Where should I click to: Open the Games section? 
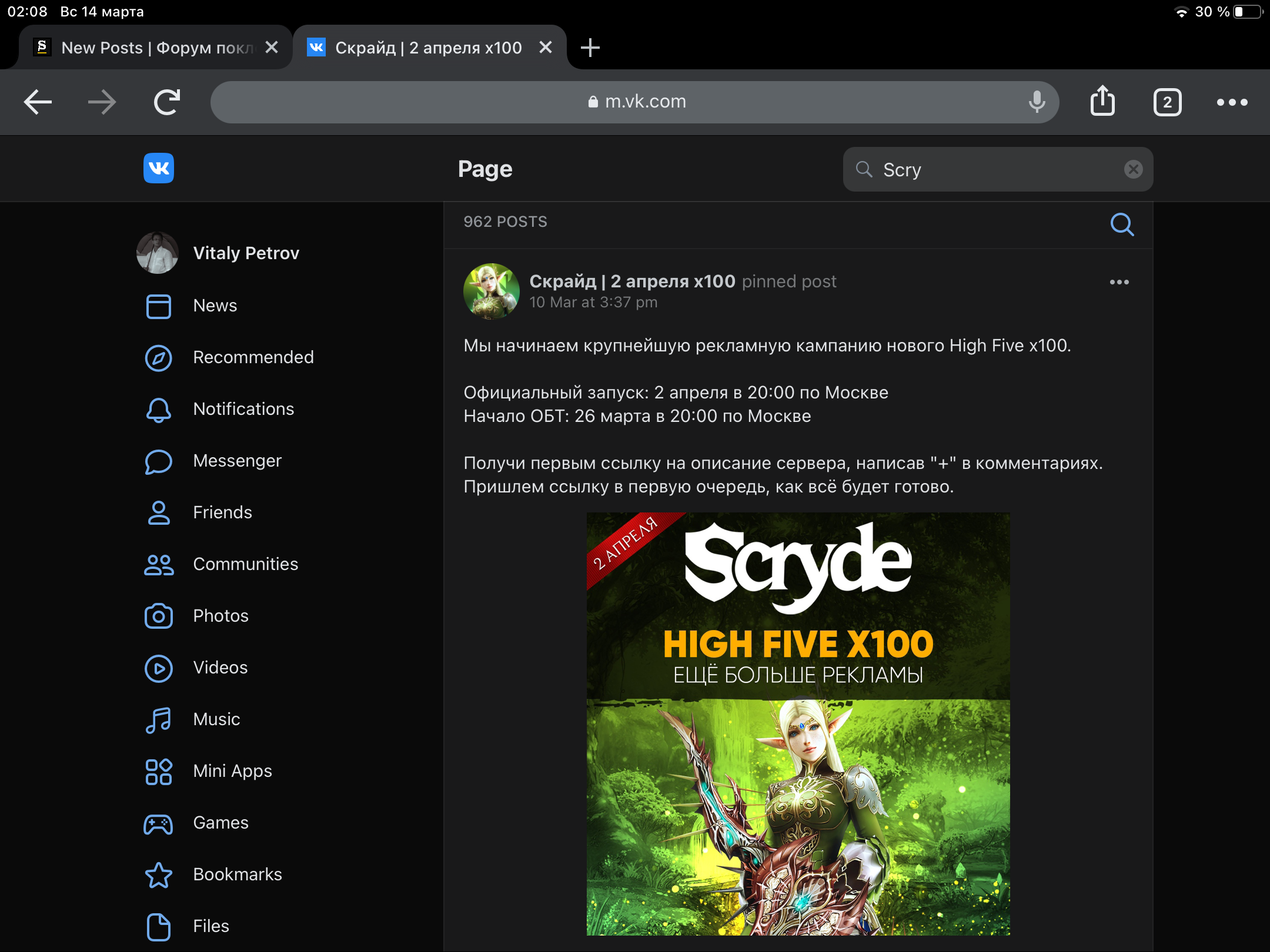click(x=220, y=823)
